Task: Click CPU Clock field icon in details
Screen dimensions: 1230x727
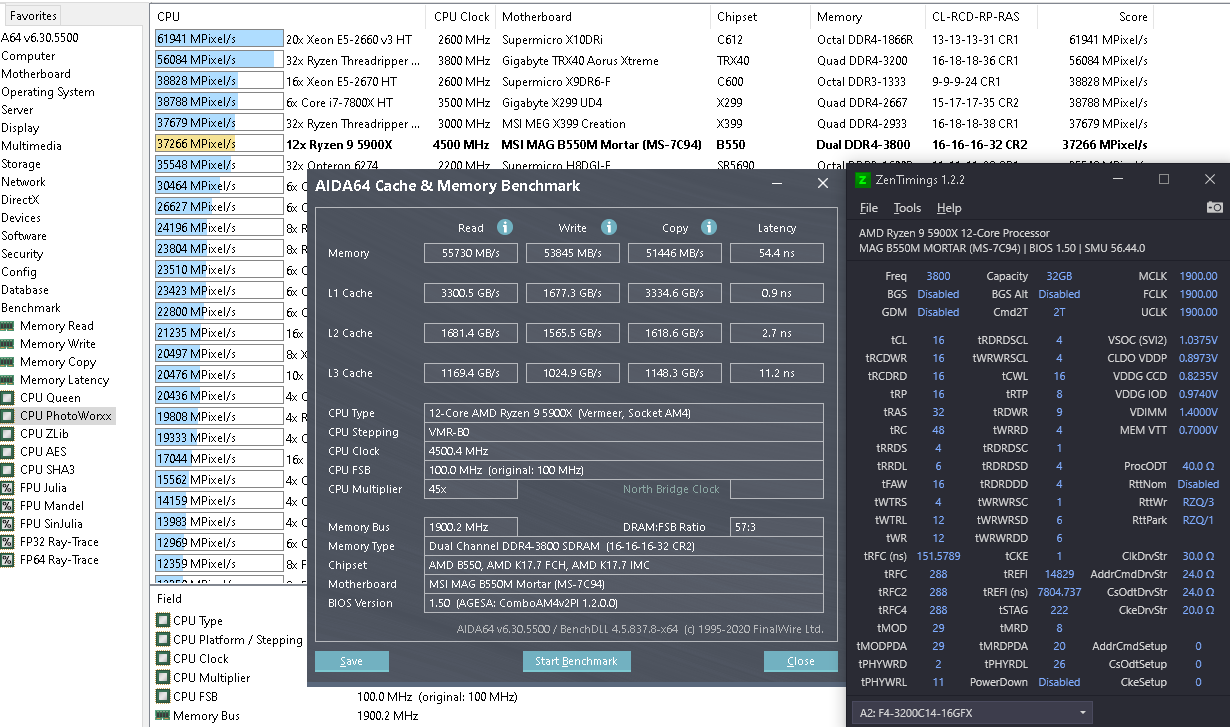Action: tap(163, 659)
